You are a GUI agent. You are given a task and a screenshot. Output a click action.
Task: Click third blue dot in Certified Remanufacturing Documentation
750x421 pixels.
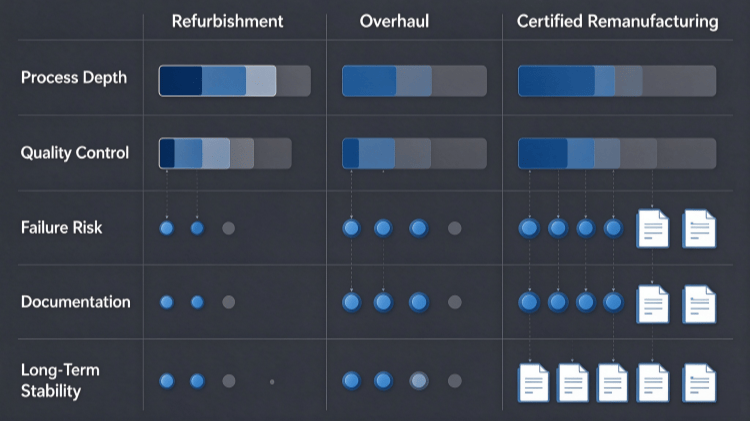pos(585,302)
